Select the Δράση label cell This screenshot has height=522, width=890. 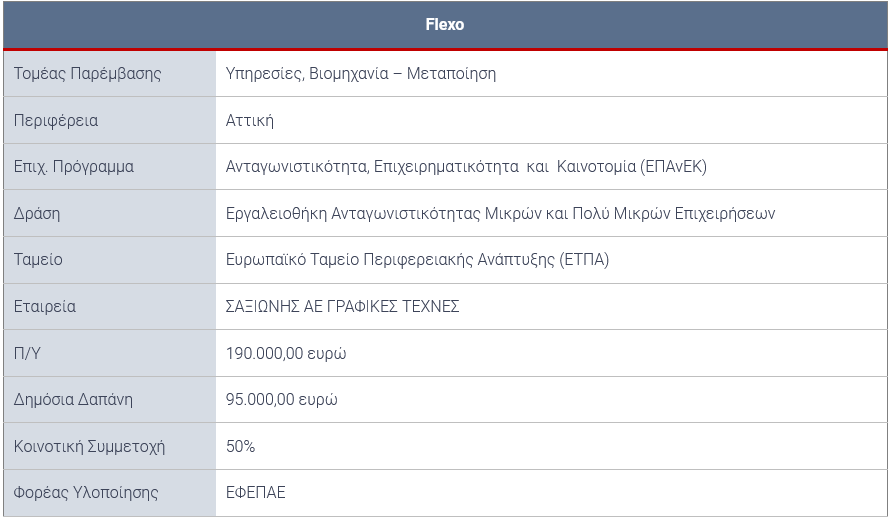(x=110, y=213)
